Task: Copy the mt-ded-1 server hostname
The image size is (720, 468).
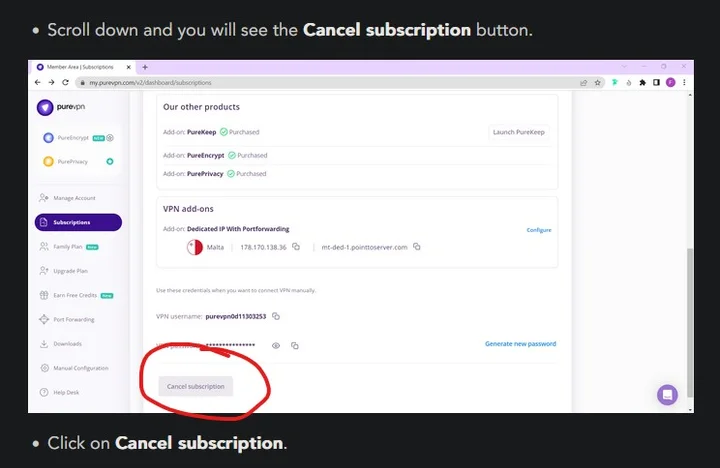Action: click(x=417, y=247)
